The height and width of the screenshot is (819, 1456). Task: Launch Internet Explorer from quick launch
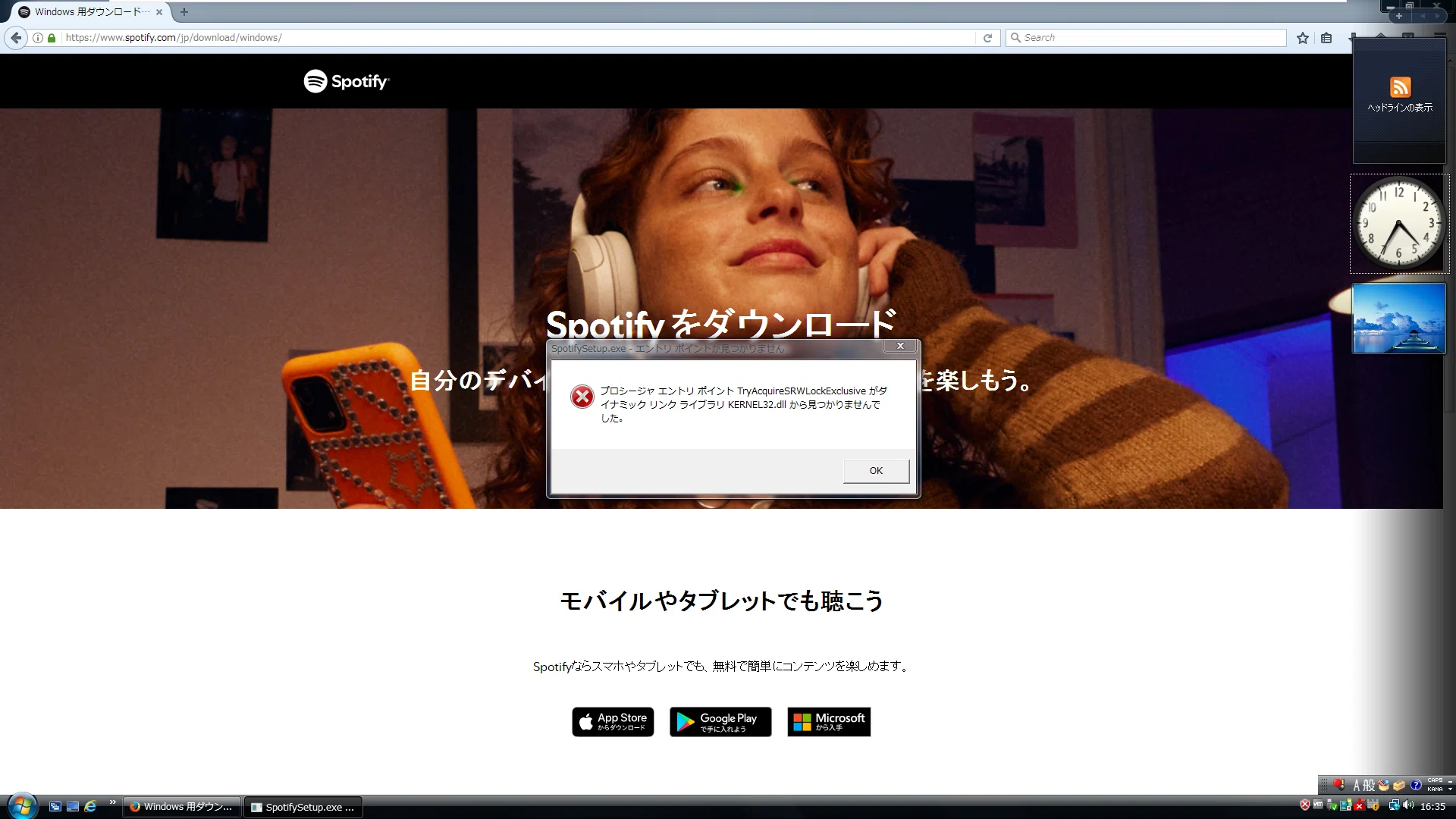(91, 807)
